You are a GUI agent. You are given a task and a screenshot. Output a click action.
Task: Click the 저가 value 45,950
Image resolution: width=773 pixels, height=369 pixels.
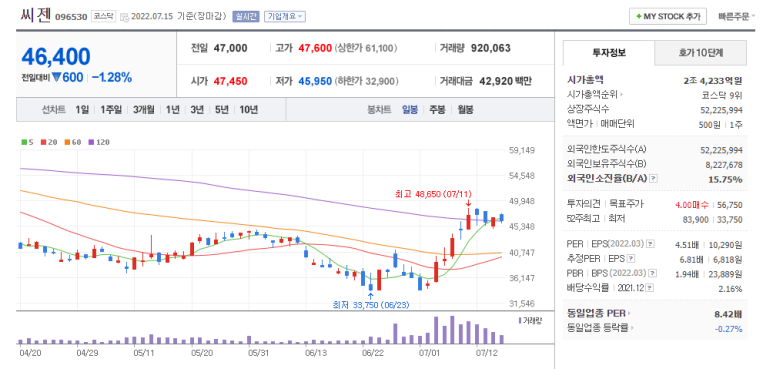(315, 81)
